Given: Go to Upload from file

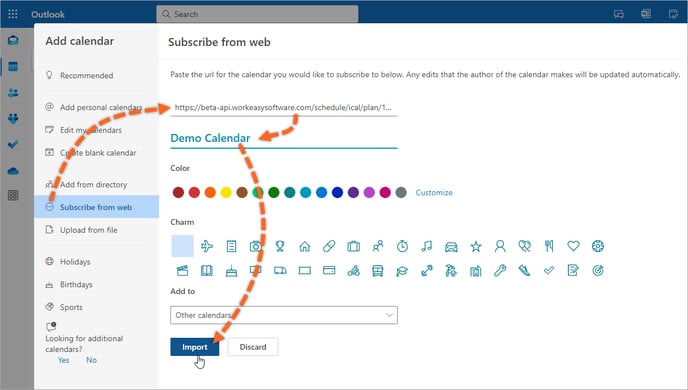Looking at the screenshot, I should click(x=89, y=230).
